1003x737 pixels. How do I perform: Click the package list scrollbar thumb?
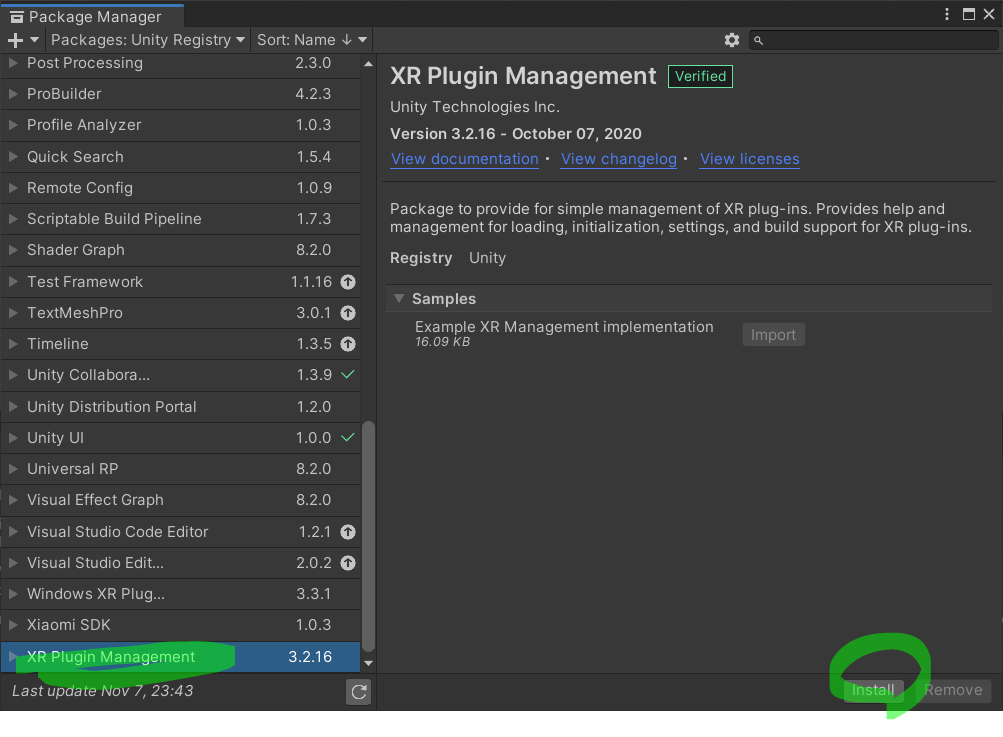[368, 535]
